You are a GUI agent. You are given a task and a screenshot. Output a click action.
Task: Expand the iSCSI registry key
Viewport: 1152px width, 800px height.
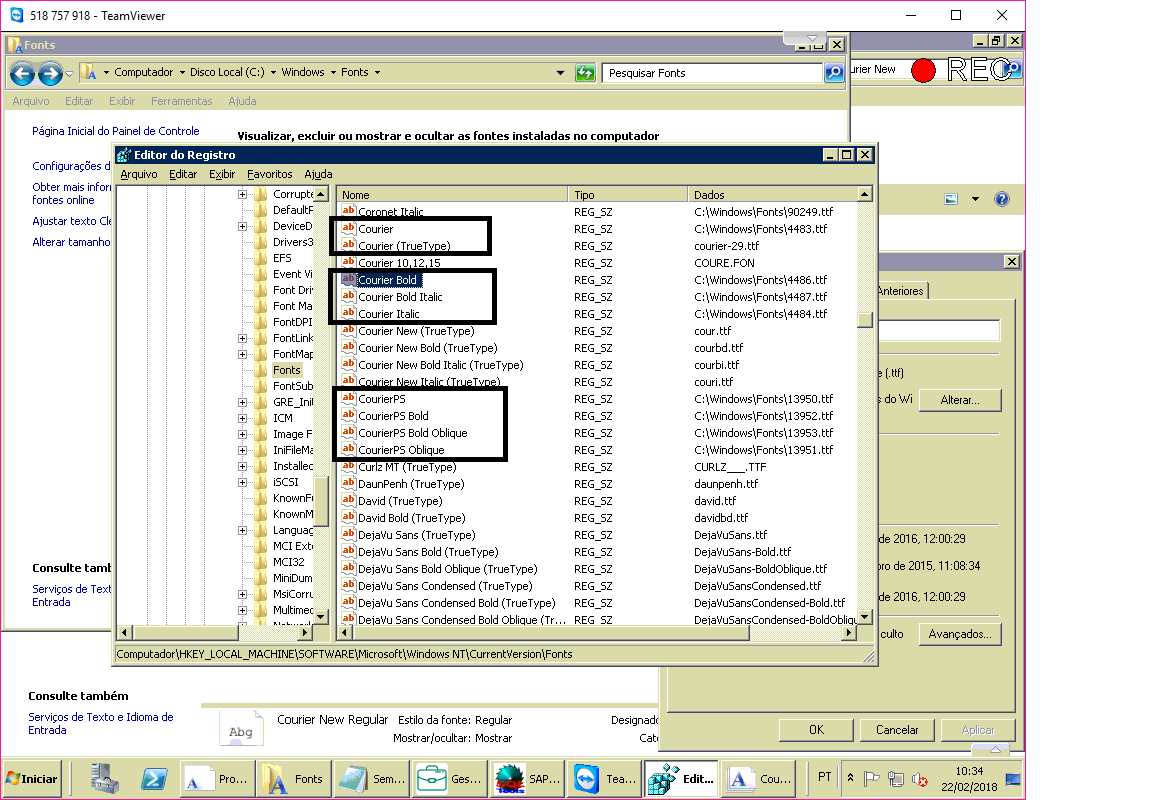pos(242,482)
